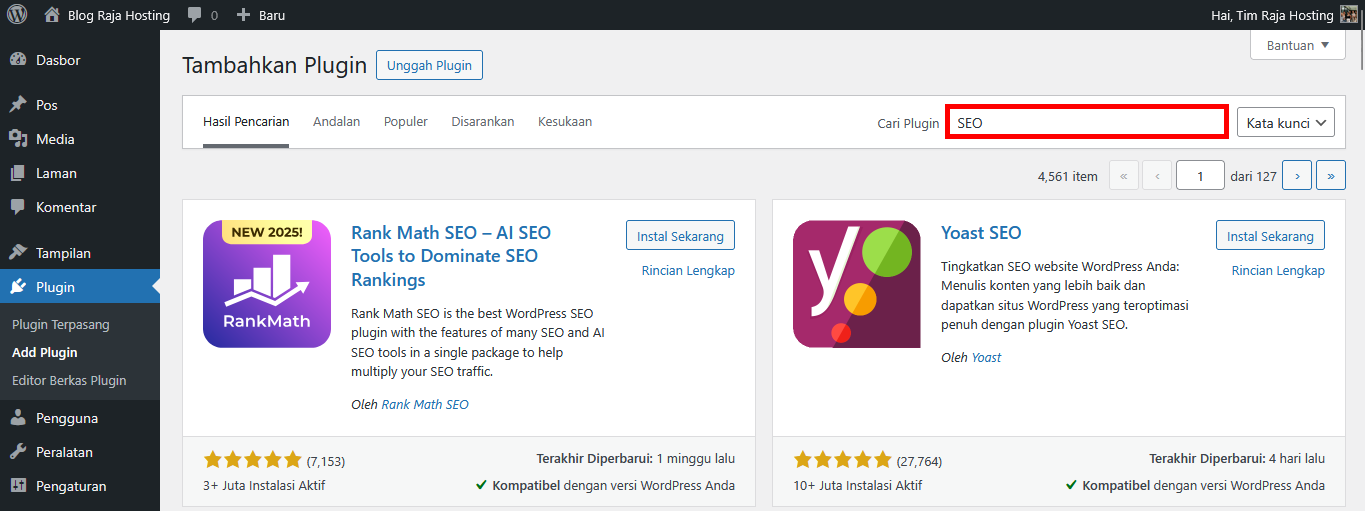
Task: Click the Pengguna user icon in sidebar
Action: [18, 418]
